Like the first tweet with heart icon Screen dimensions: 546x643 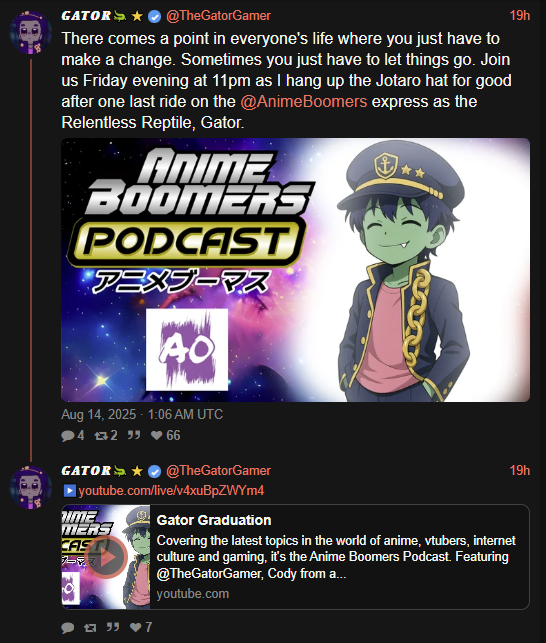click(157, 436)
